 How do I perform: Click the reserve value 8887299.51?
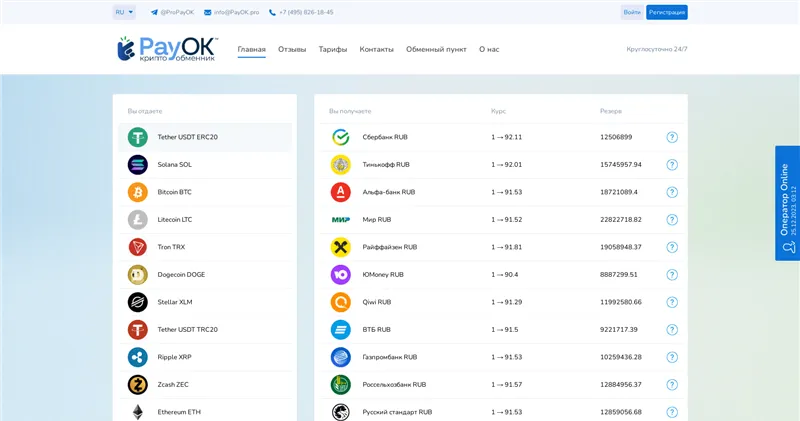click(x=619, y=275)
